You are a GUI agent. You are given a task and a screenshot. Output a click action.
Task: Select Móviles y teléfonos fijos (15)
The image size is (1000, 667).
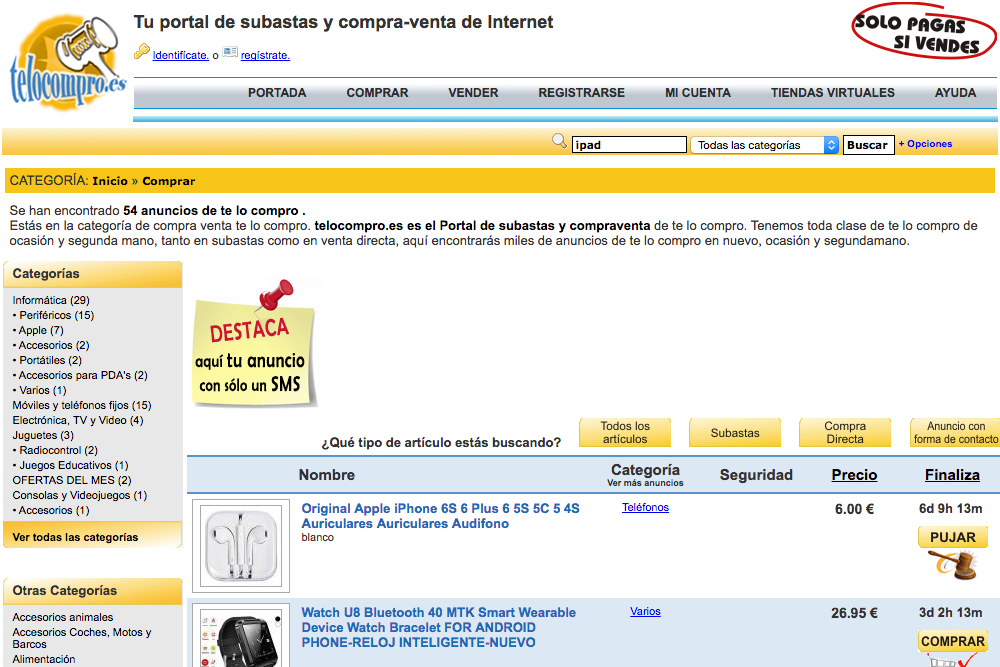[82, 406]
